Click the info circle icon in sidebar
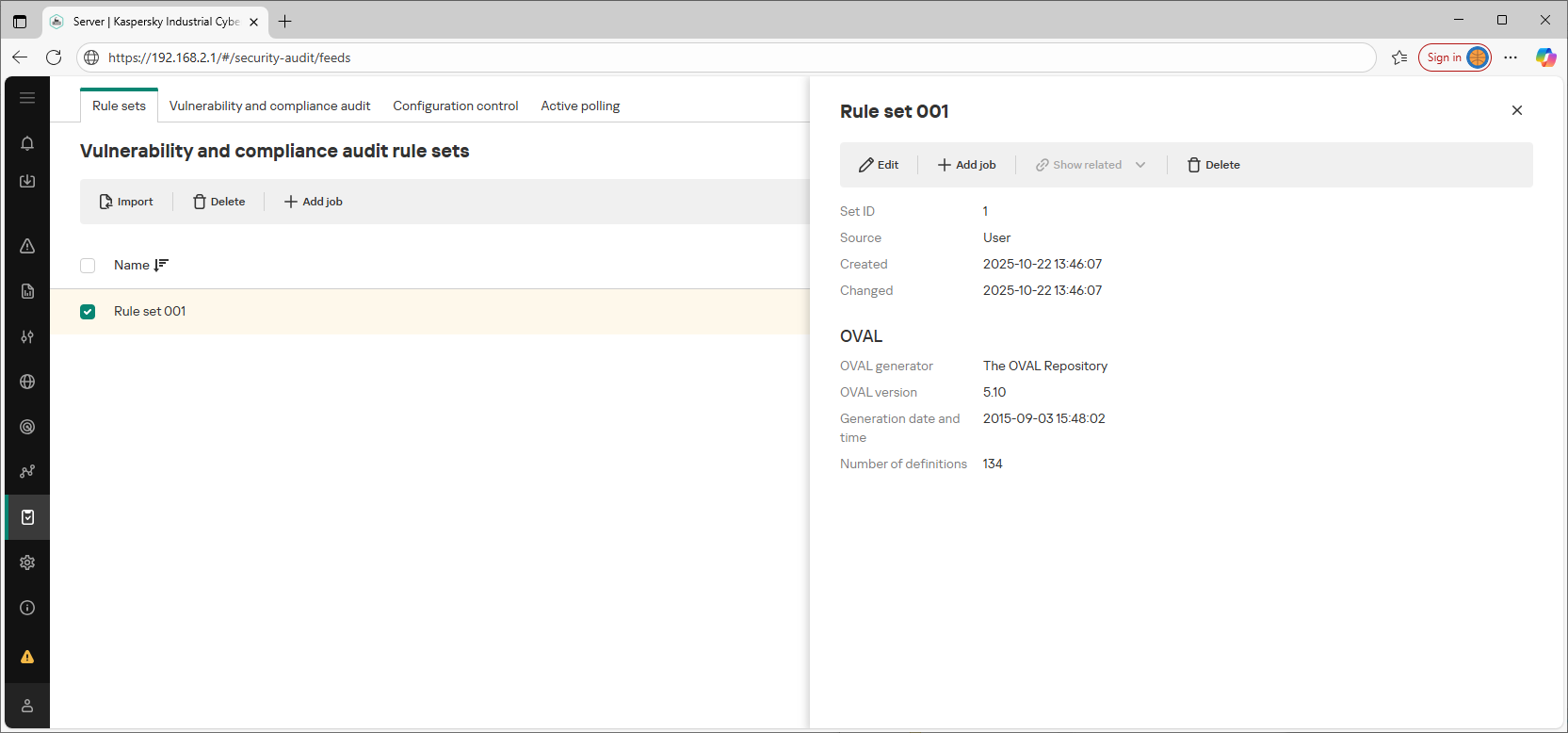Viewport: 1568px width, 733px height. click(27, 608)
